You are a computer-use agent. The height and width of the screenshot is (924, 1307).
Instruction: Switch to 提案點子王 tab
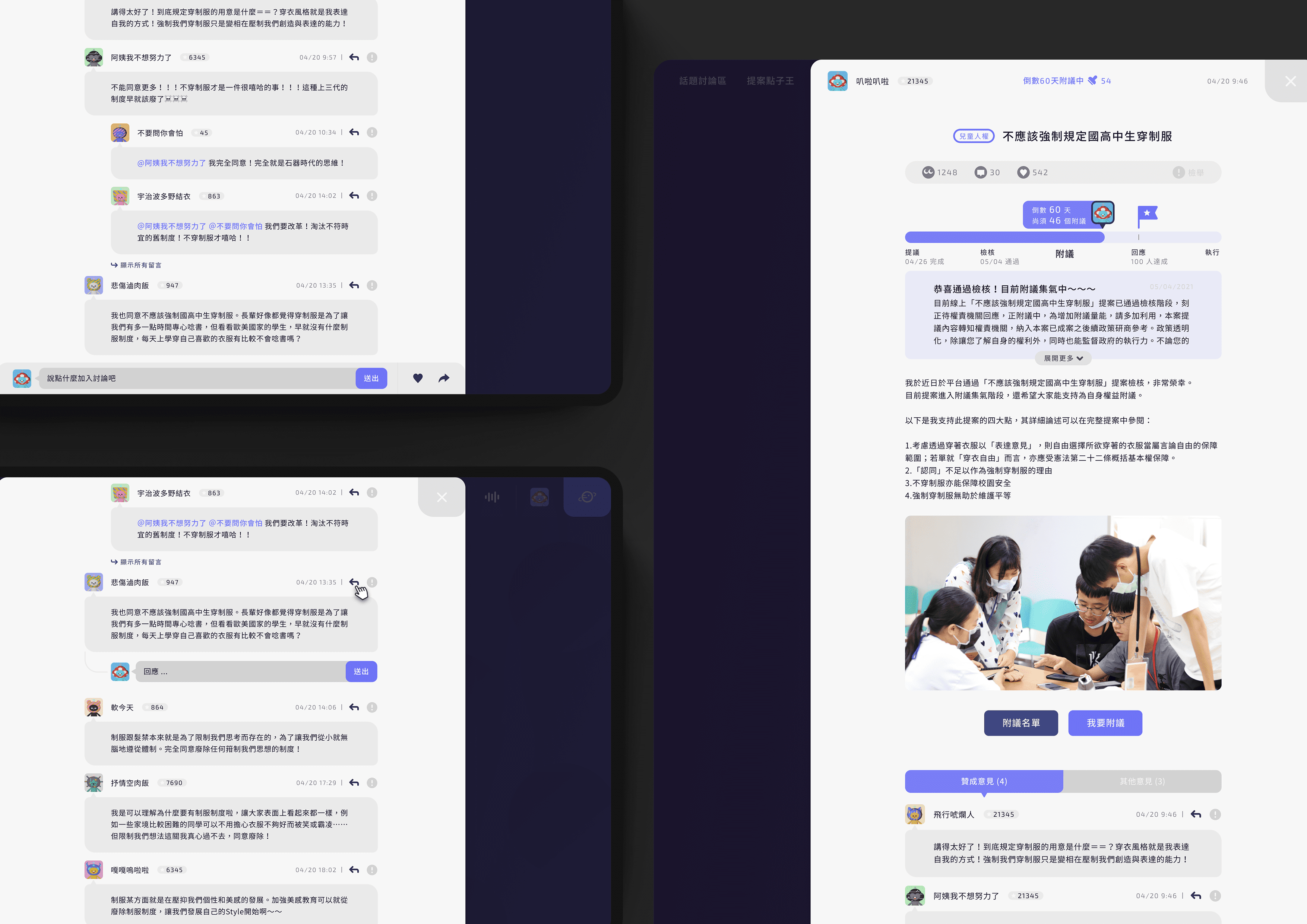(x=770, y=81)
